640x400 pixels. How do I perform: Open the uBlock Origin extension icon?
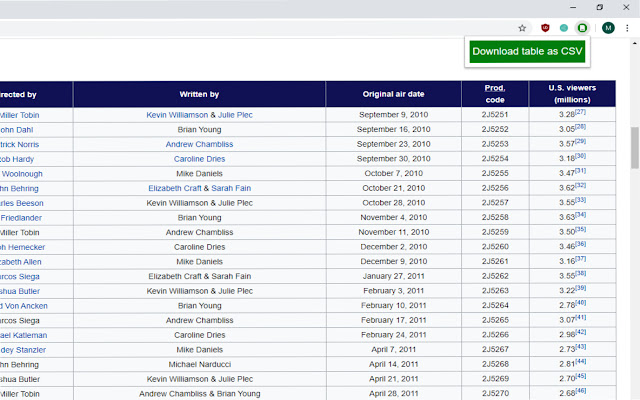click(x=546, y=28)
